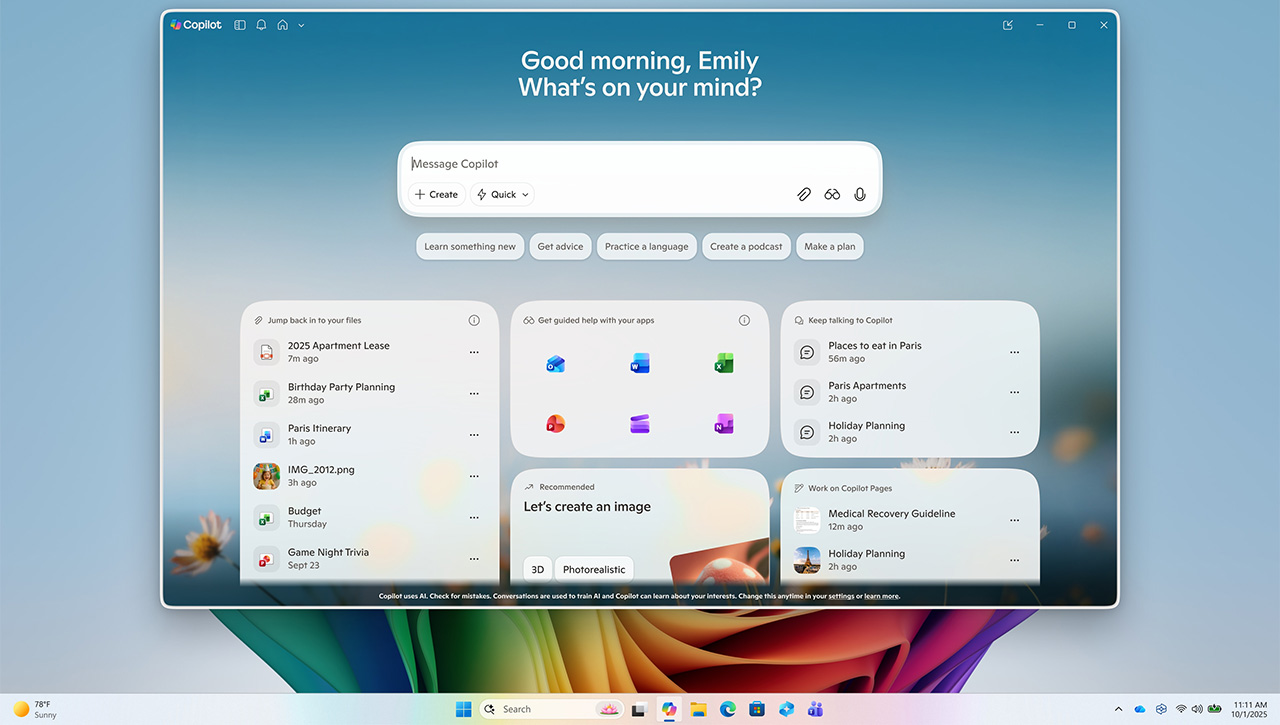Choose the 'Practice a language' chip
The width and height of the screenshot is (1280, 725).
[647, 247]
